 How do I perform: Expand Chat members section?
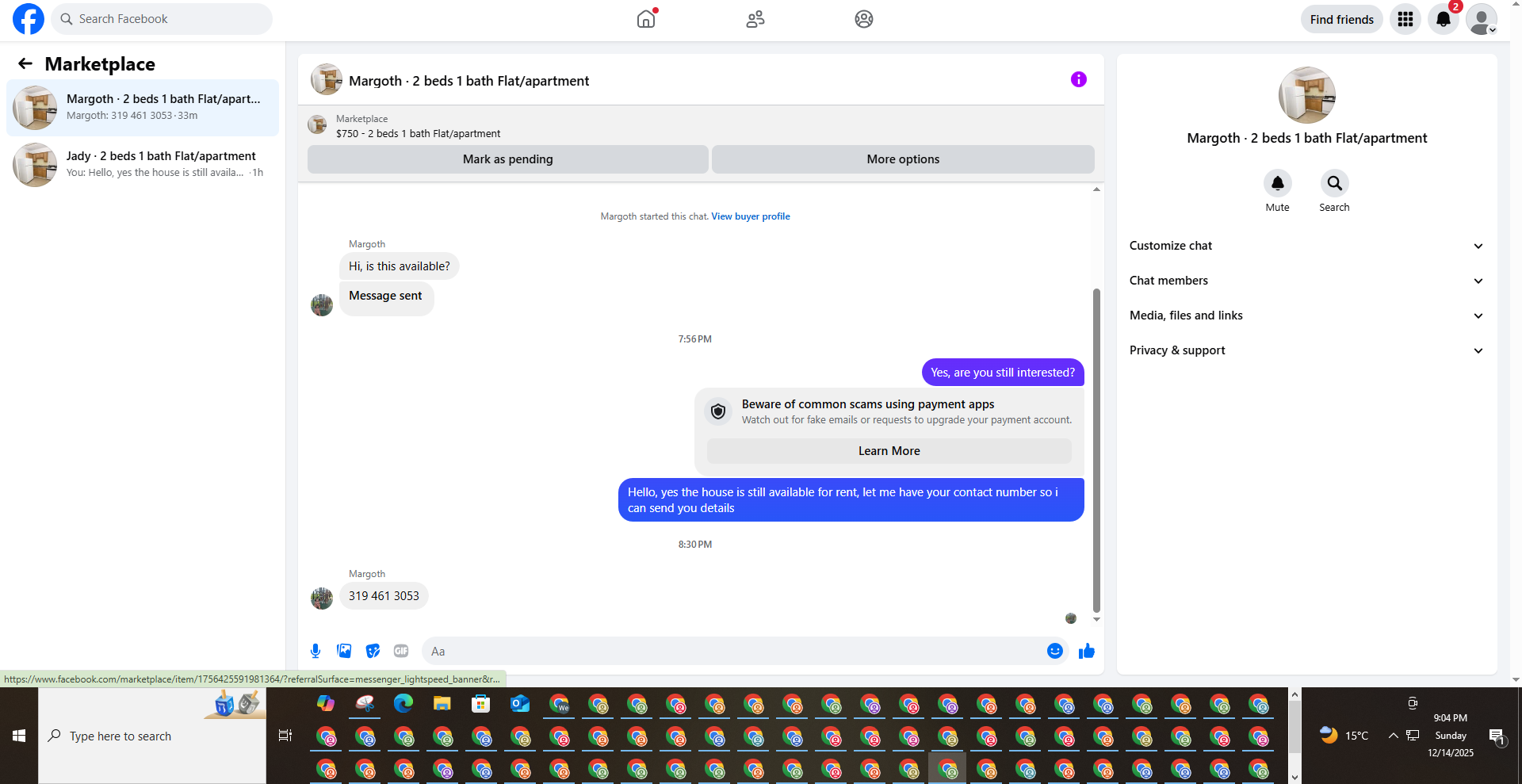(1307, 281)
